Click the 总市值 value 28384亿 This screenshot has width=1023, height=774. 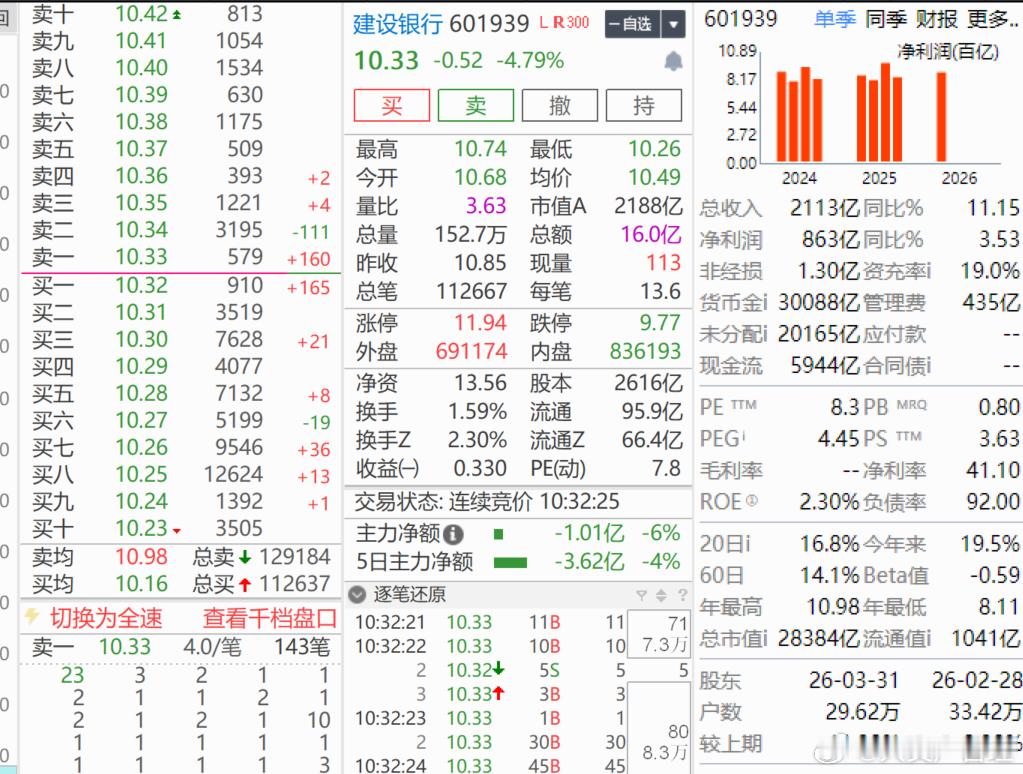819,638
